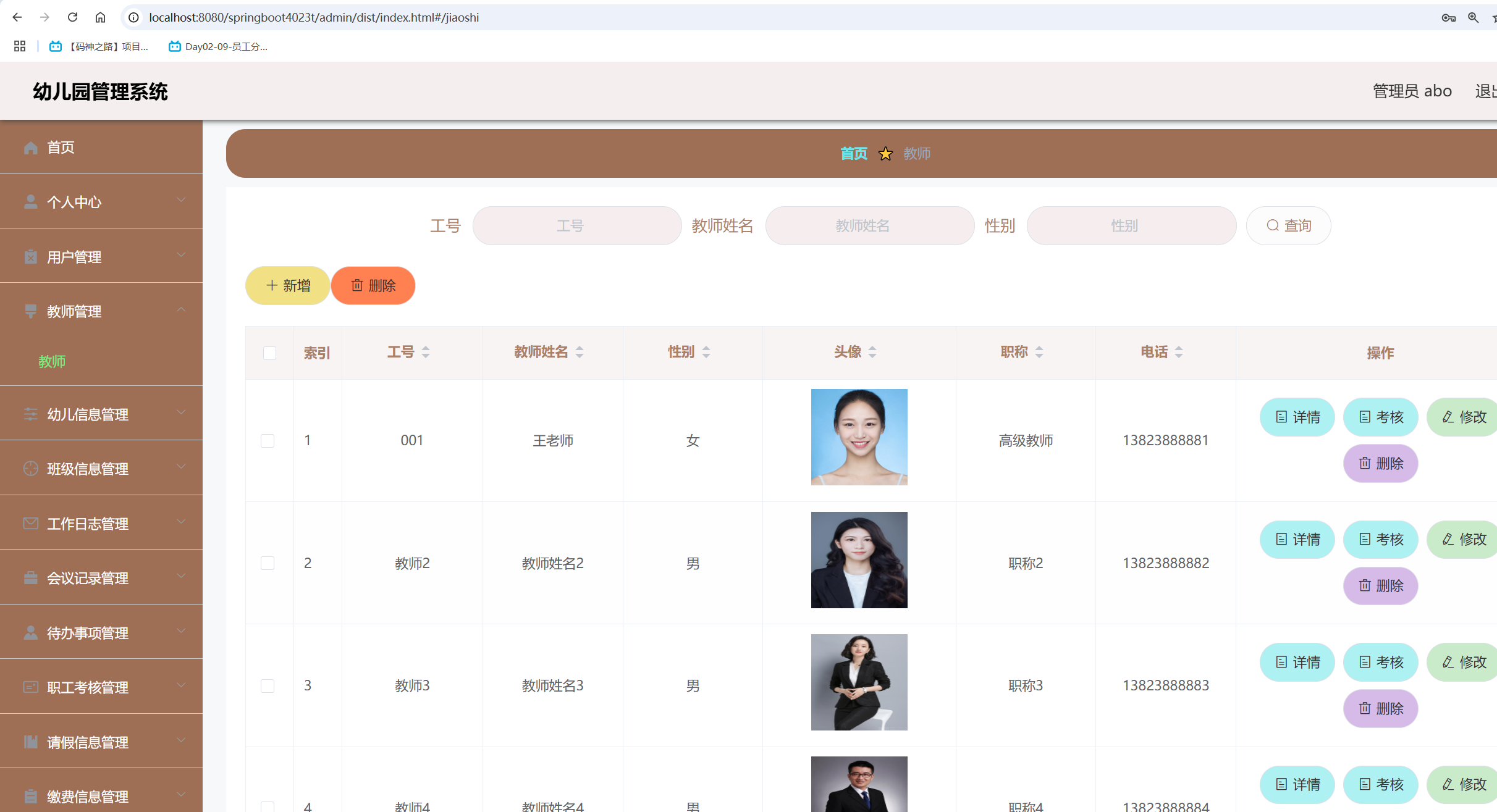Expand the 工作日志管理 menu chevron
Image resolution: width=1497 pixels, height=812 pixels.
click(181, 522)
